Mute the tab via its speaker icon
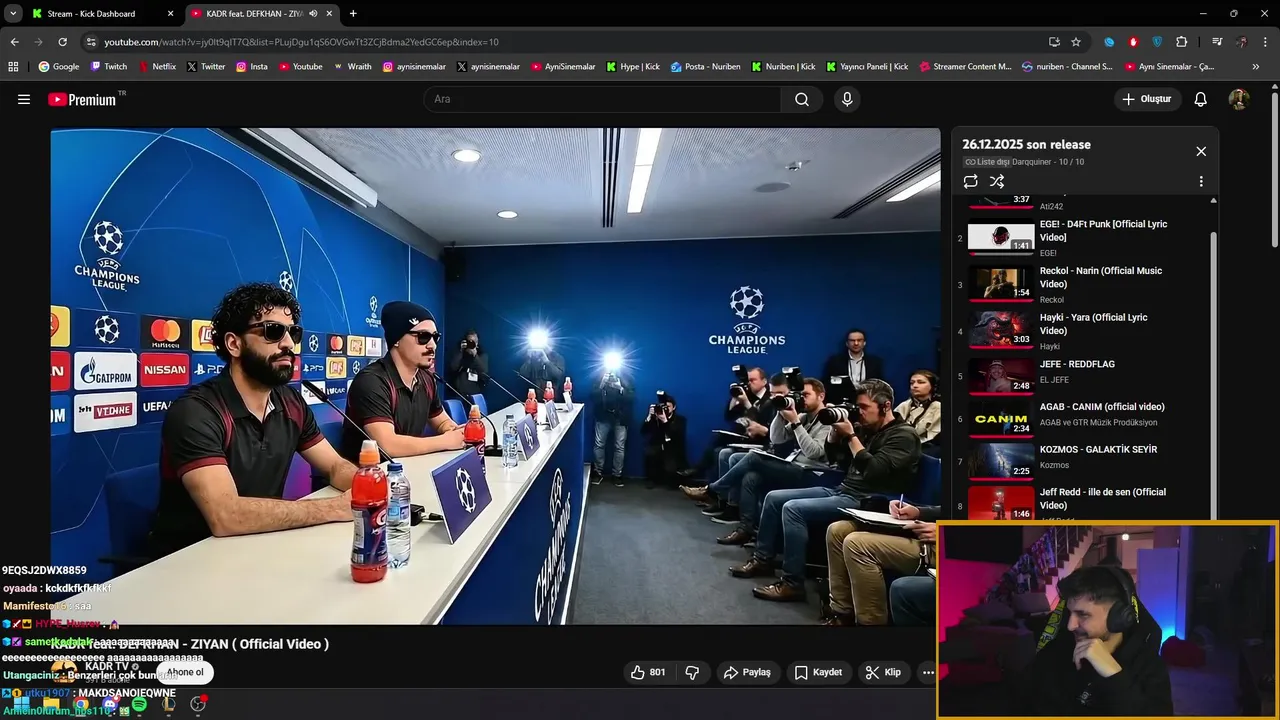The height and width of the screenshot is (720, 1280). point(313,13)
